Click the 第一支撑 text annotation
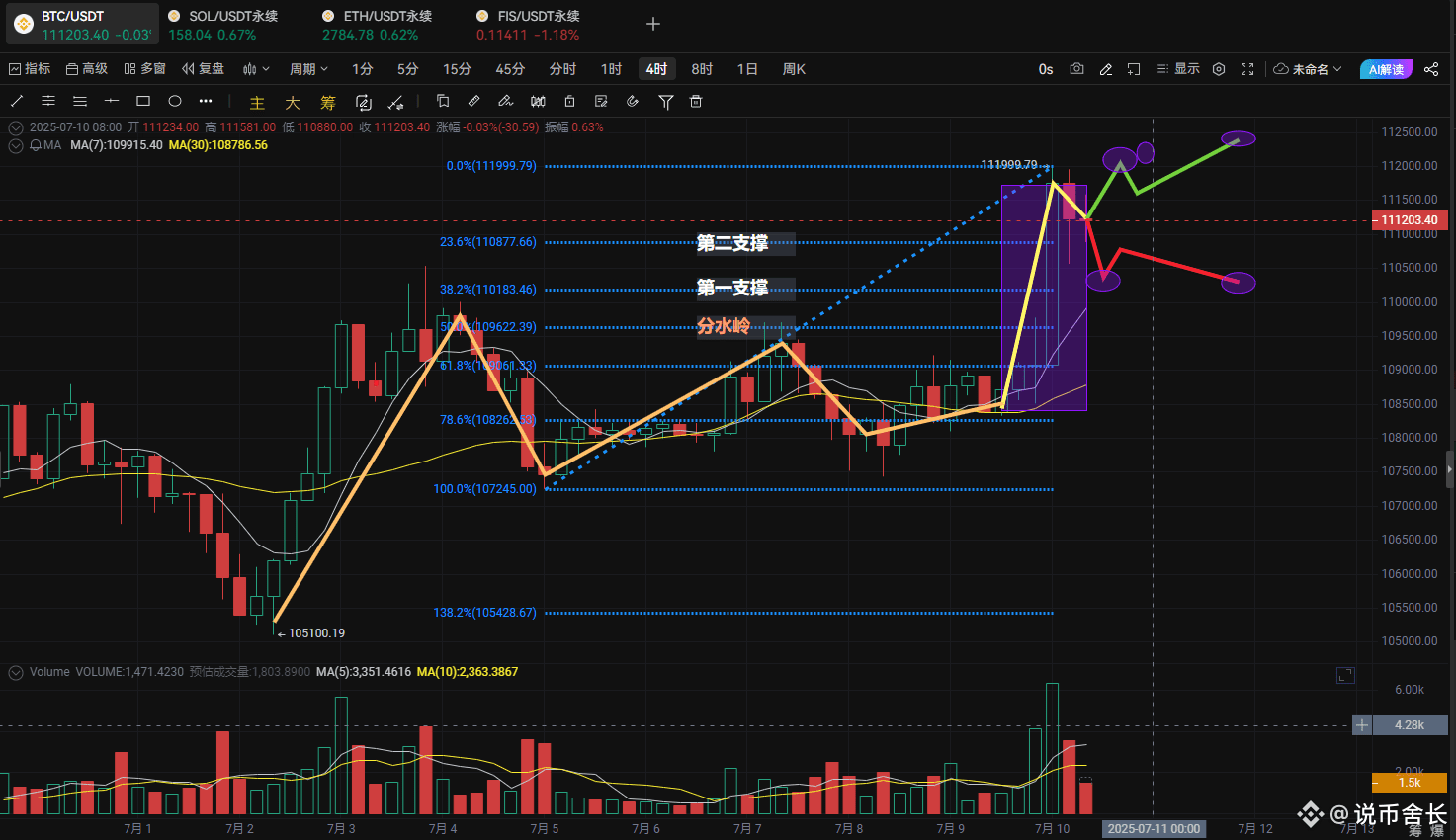 (732, 288)
